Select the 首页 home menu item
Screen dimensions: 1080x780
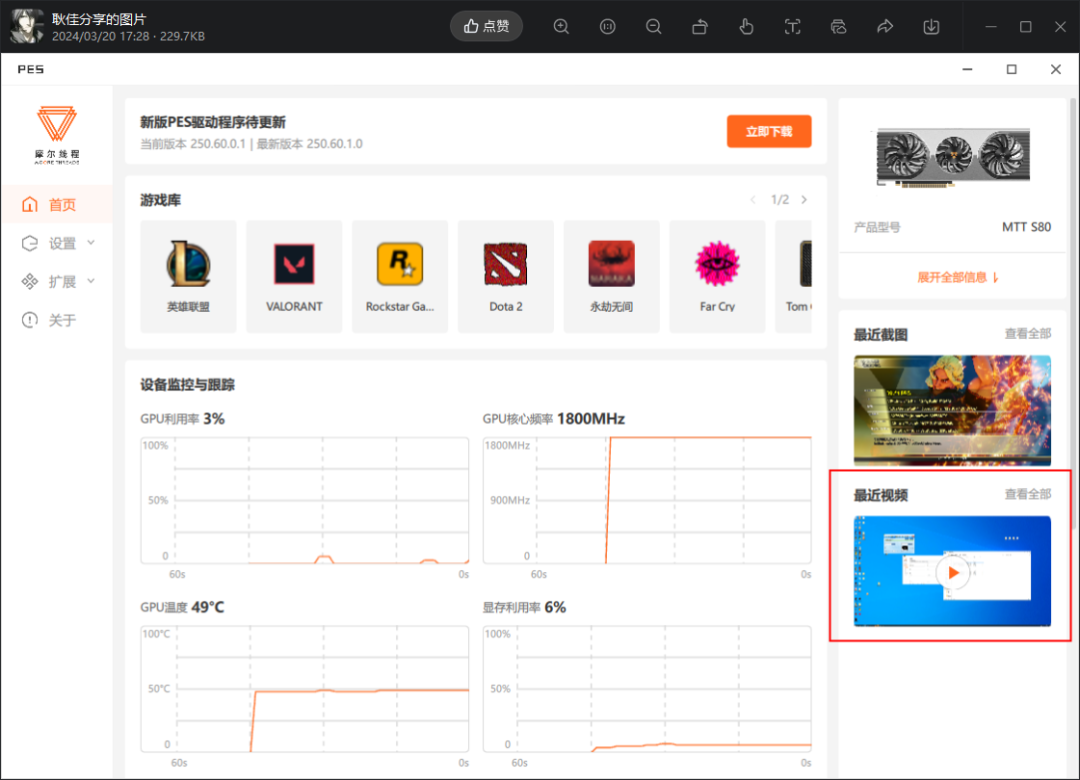(x=62, y=205)
